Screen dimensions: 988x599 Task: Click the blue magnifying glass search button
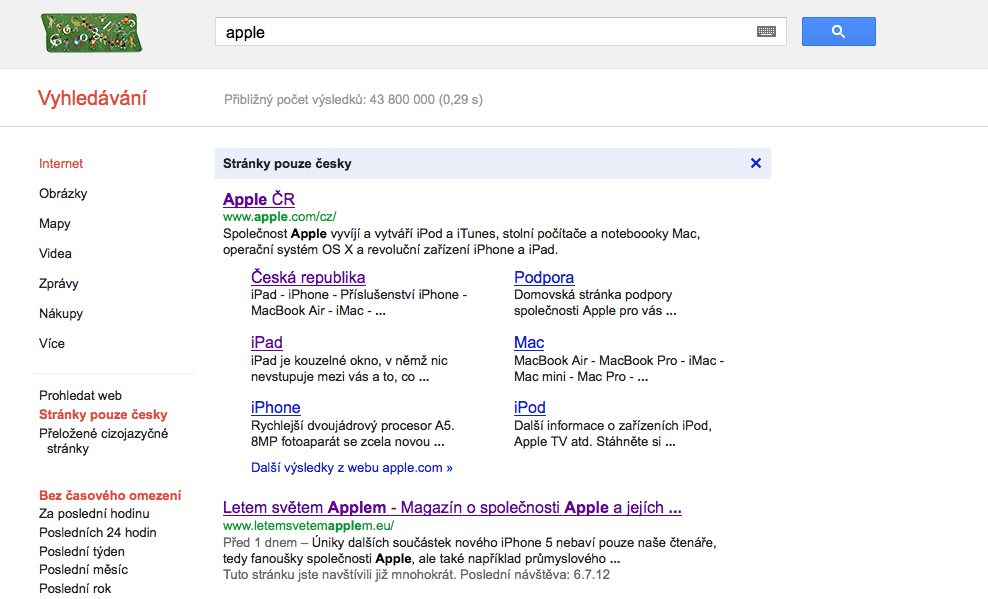[x=838, y=31]
